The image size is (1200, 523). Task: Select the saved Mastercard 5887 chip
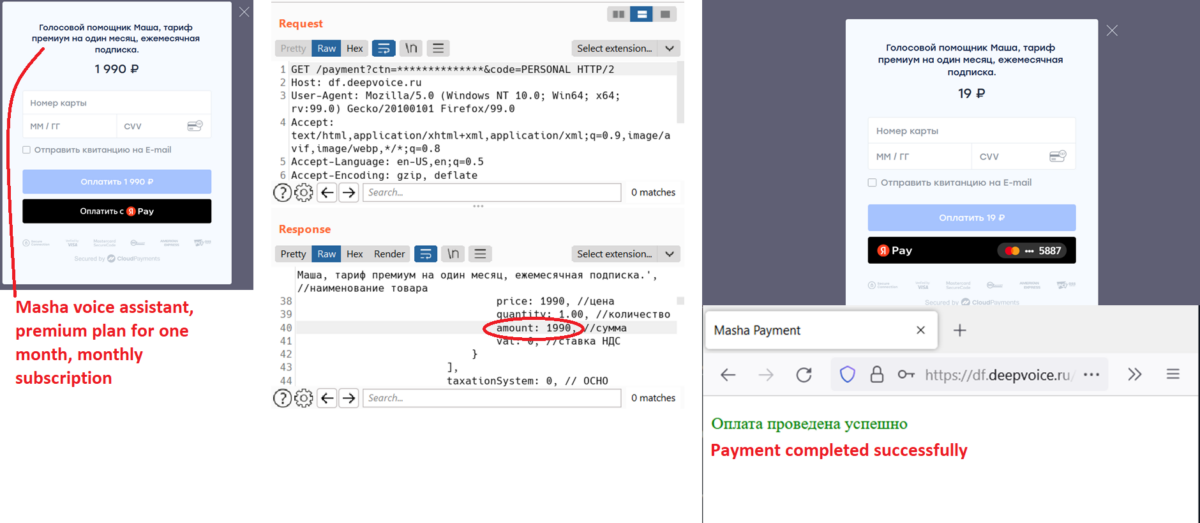tap(1033, 250)
